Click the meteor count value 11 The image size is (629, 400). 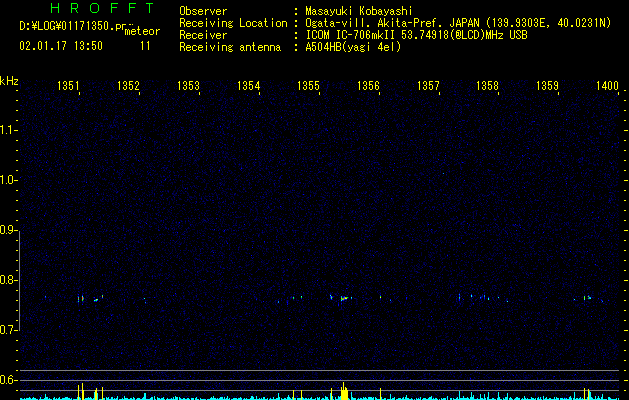tap(145, 46)
